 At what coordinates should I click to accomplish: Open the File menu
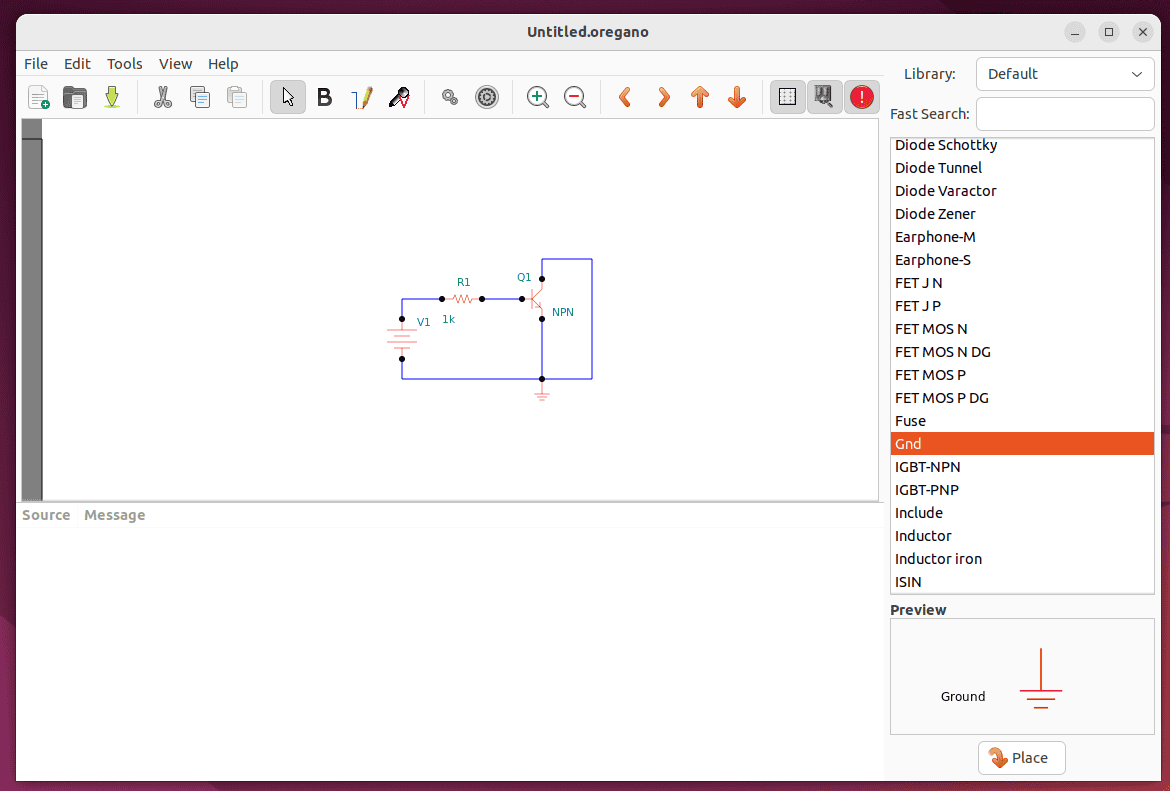pyautogui.click(x=36, y=64)
